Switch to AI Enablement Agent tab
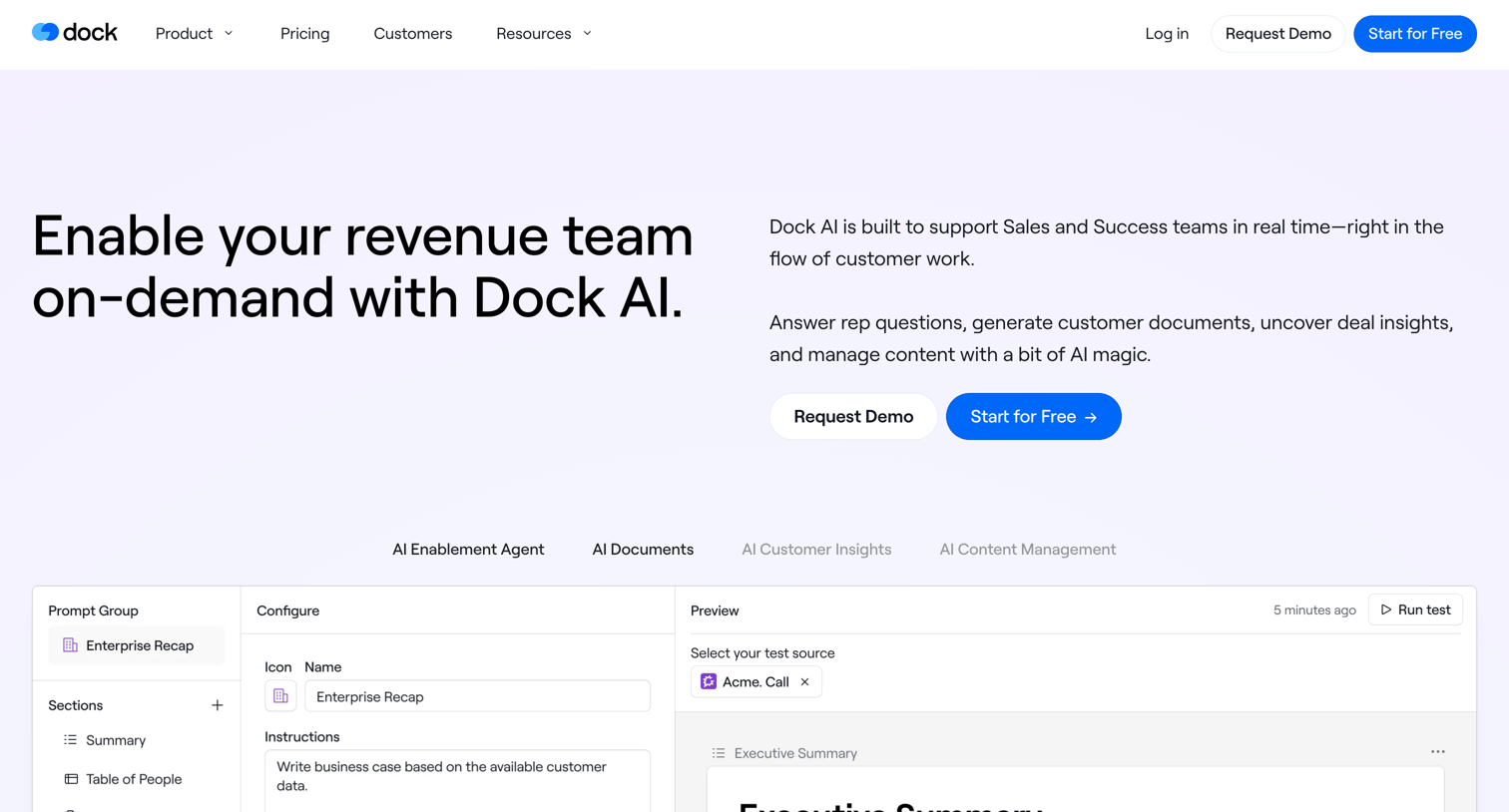Screen dimensions: 1509x812 click(x=468, y=550)
